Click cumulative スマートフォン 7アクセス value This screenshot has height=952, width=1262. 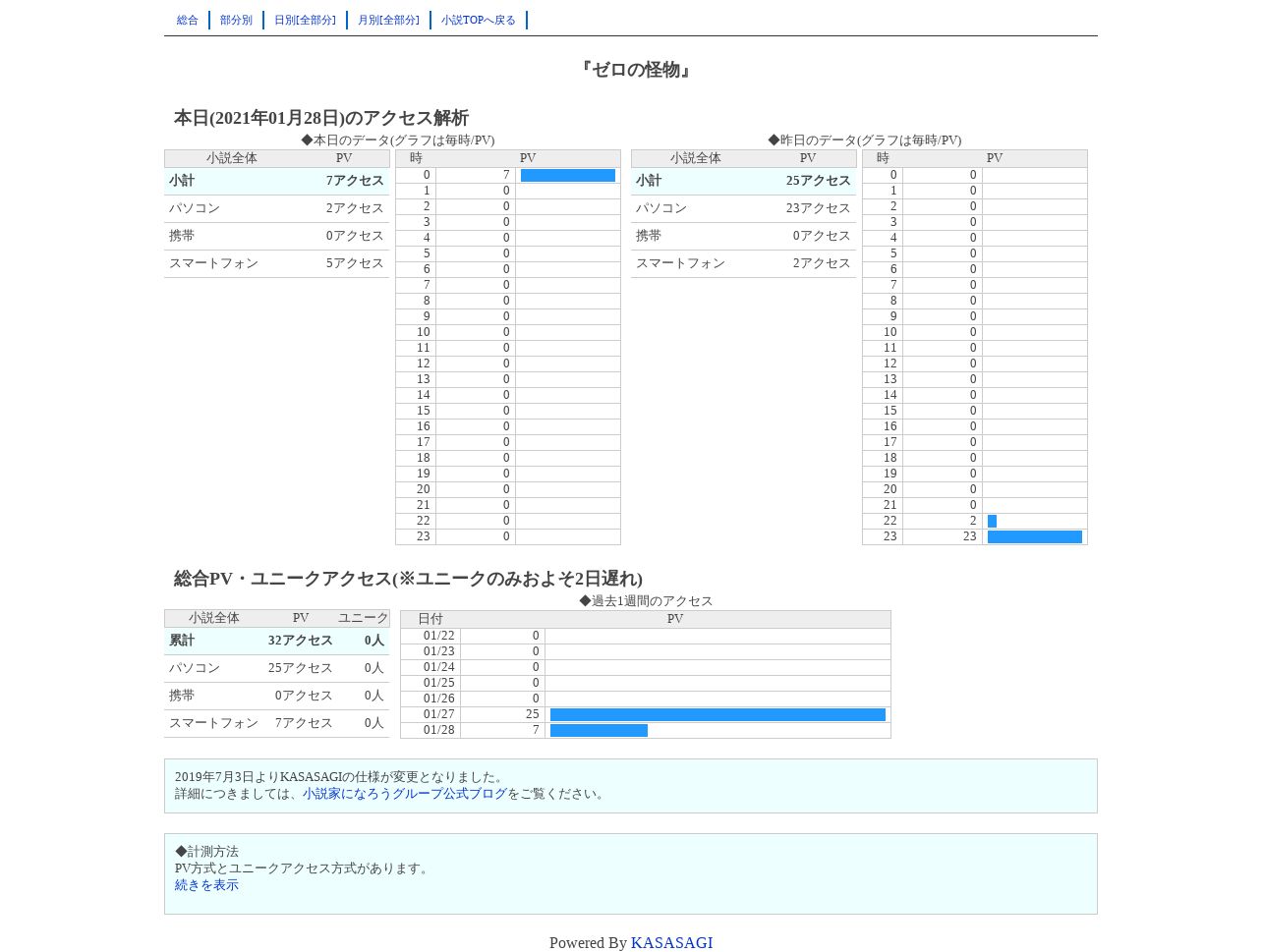(304, 723)
